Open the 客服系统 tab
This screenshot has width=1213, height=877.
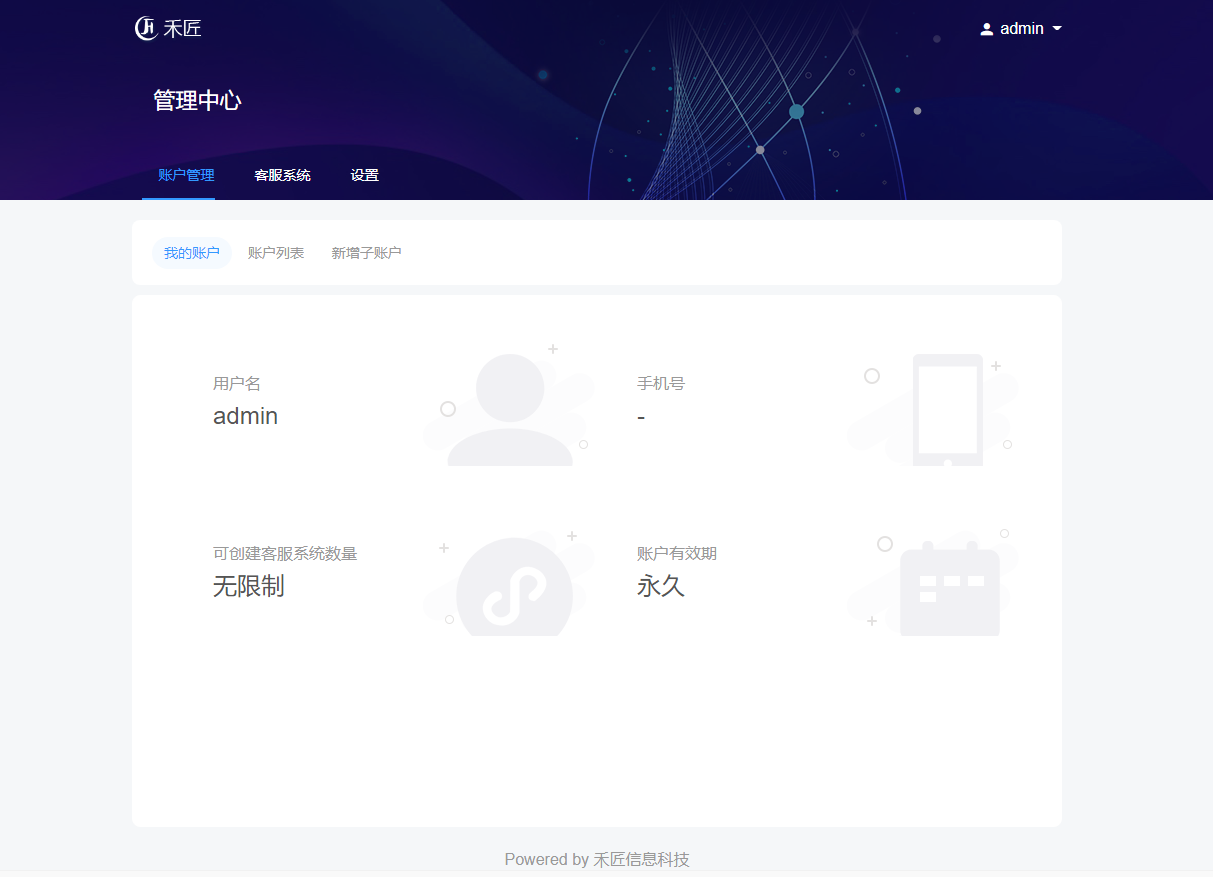click(x=282, y=175)
